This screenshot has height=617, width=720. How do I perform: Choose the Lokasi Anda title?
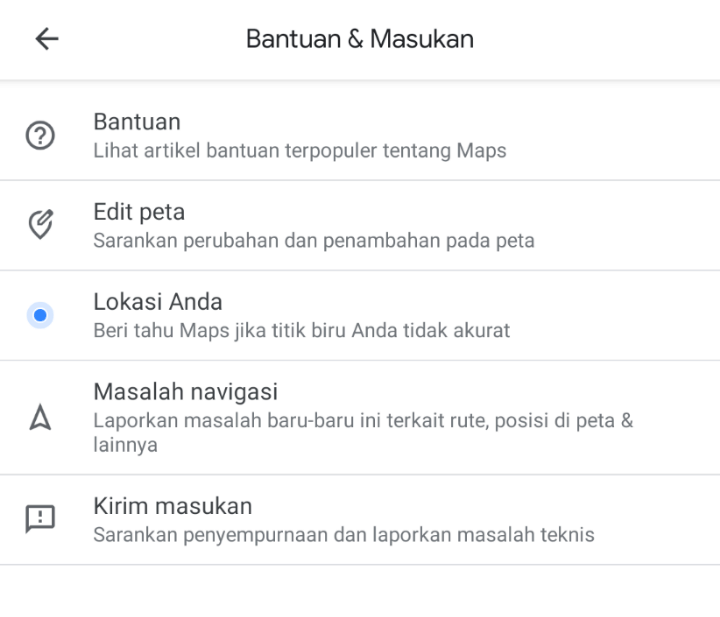tap(158, 302)
